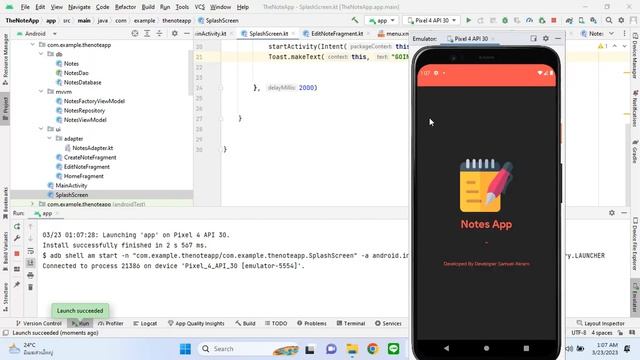Open the Logcat tool window tab
Image resolution: width=640 pixels, height=360 pixels.
[x=145, y=323]
